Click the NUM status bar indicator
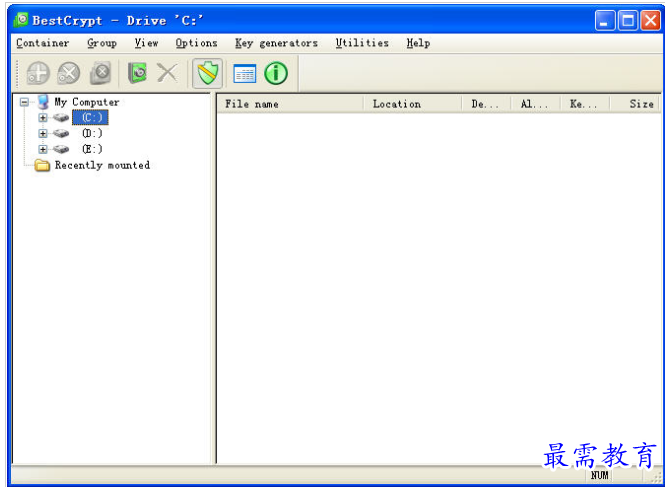 (x=599, y=476)
